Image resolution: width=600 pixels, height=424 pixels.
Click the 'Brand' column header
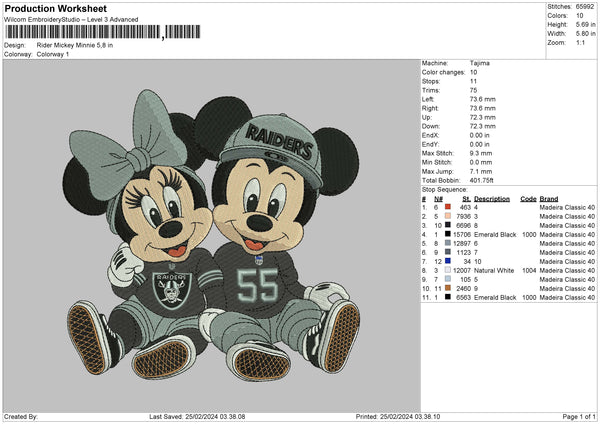point(549,199)
